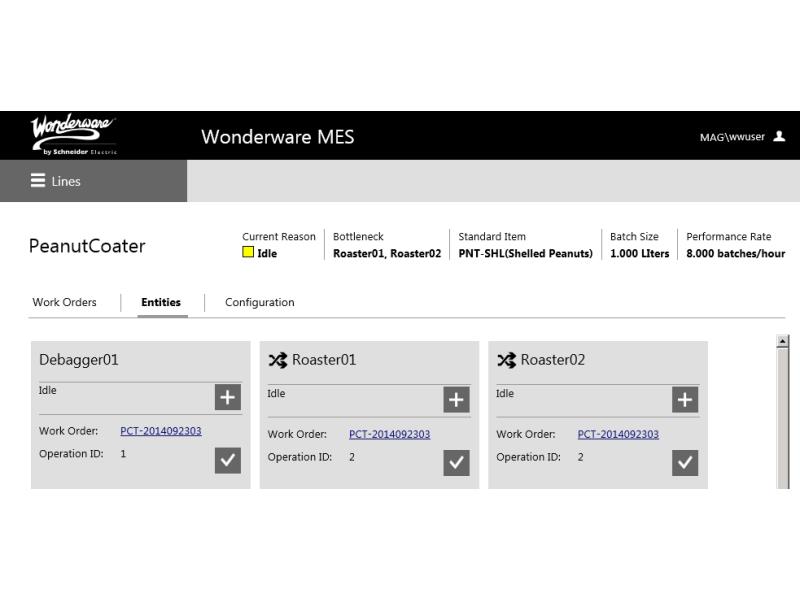Switch to the Work Orders tab

[x=64, y=302]
